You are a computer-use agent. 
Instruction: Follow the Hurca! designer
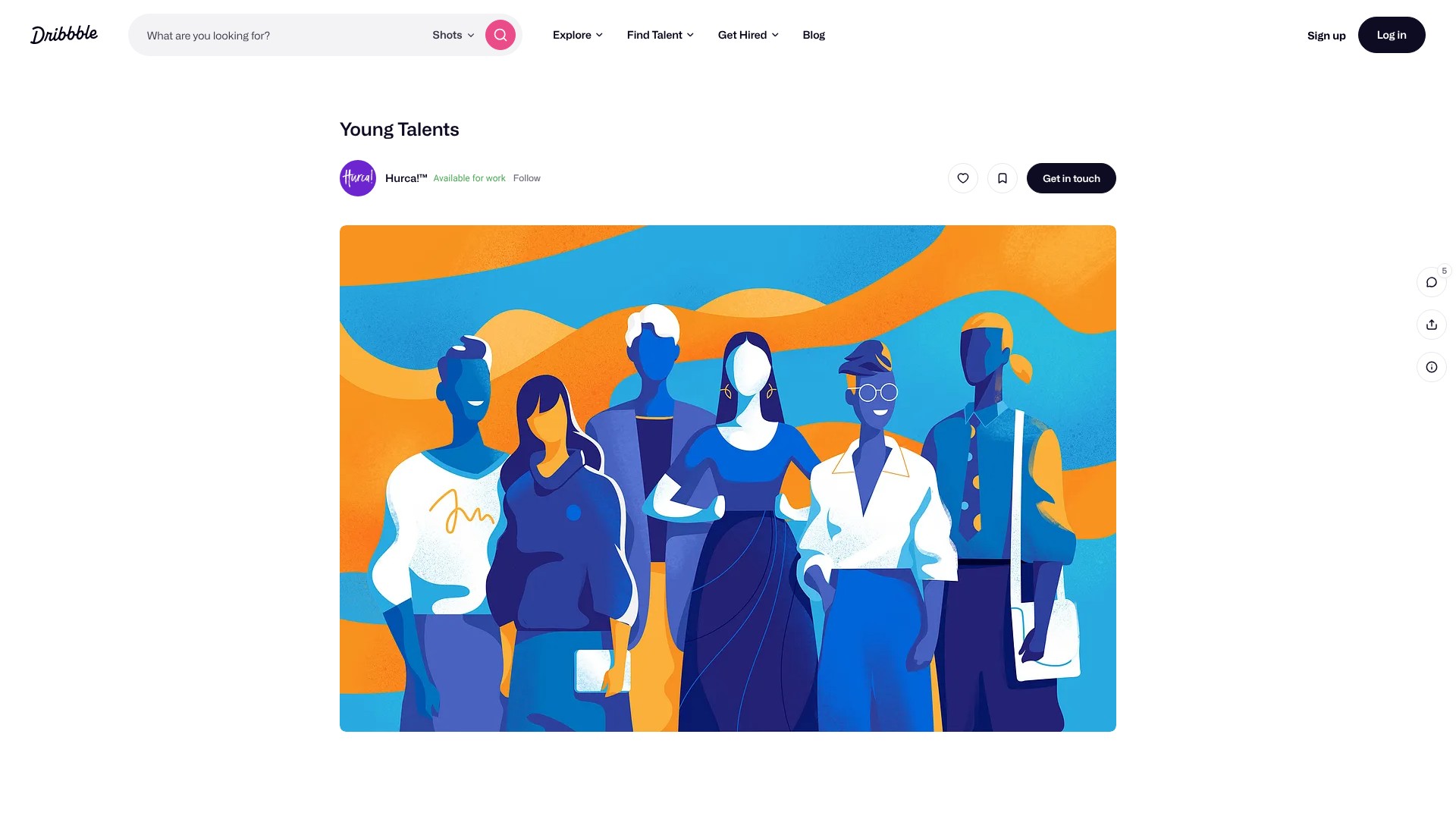tap(527, 178)
